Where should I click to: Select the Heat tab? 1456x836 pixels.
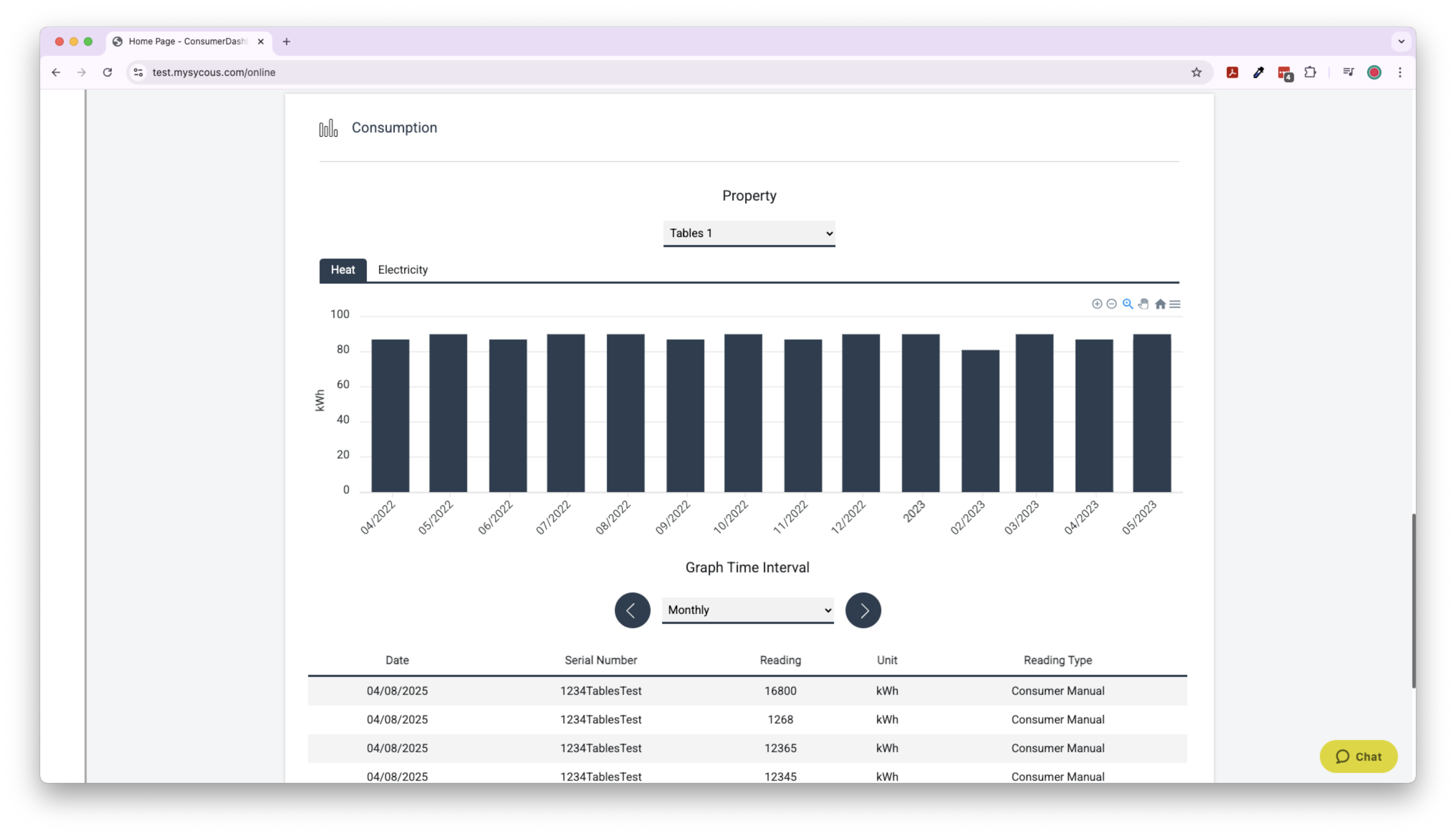343,270
